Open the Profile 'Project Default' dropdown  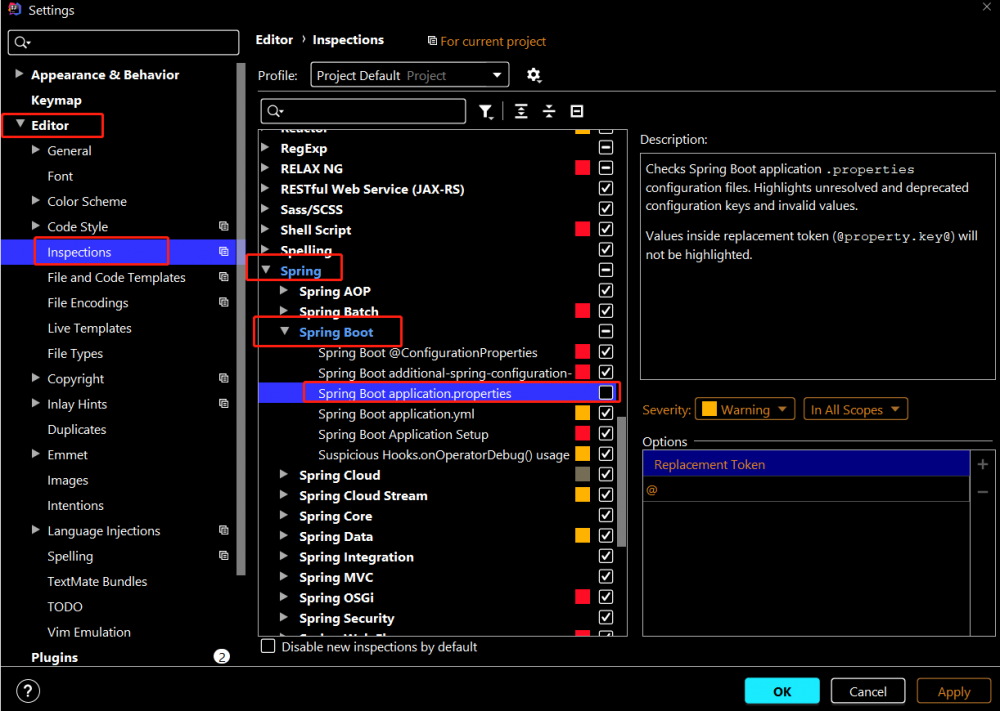[497, 75]
